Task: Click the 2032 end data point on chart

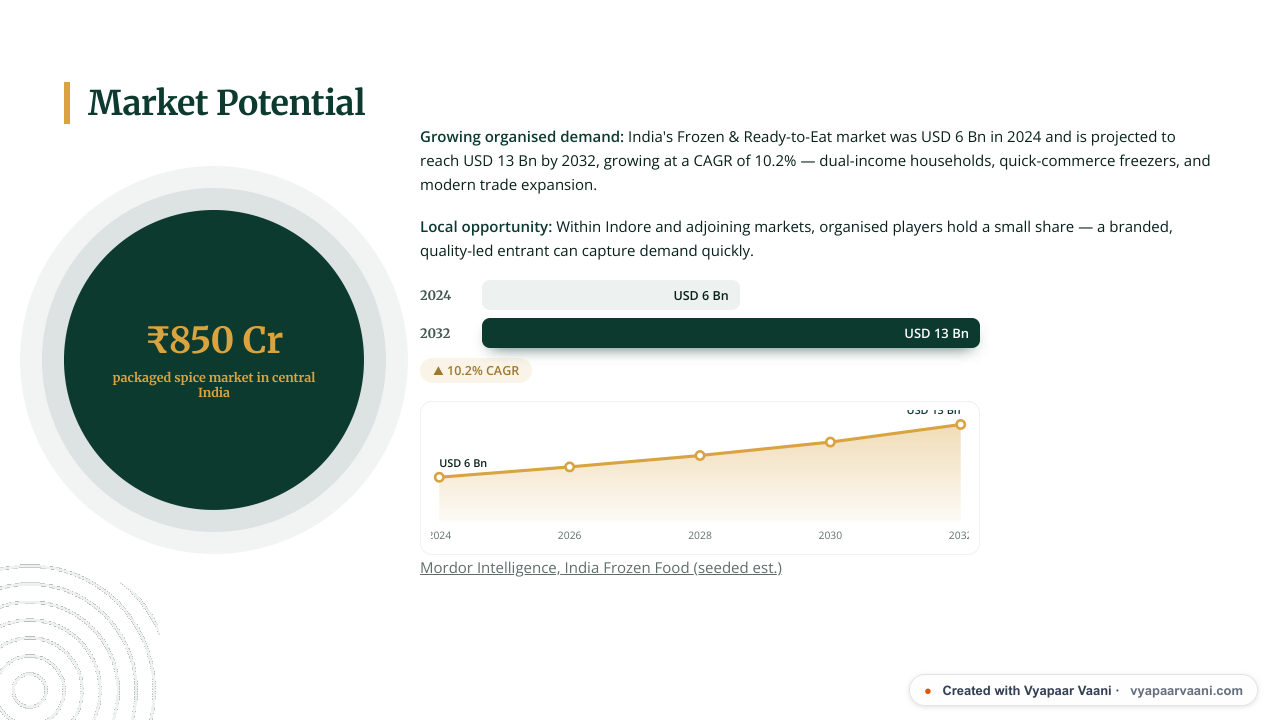Action: tap(960, 425)
